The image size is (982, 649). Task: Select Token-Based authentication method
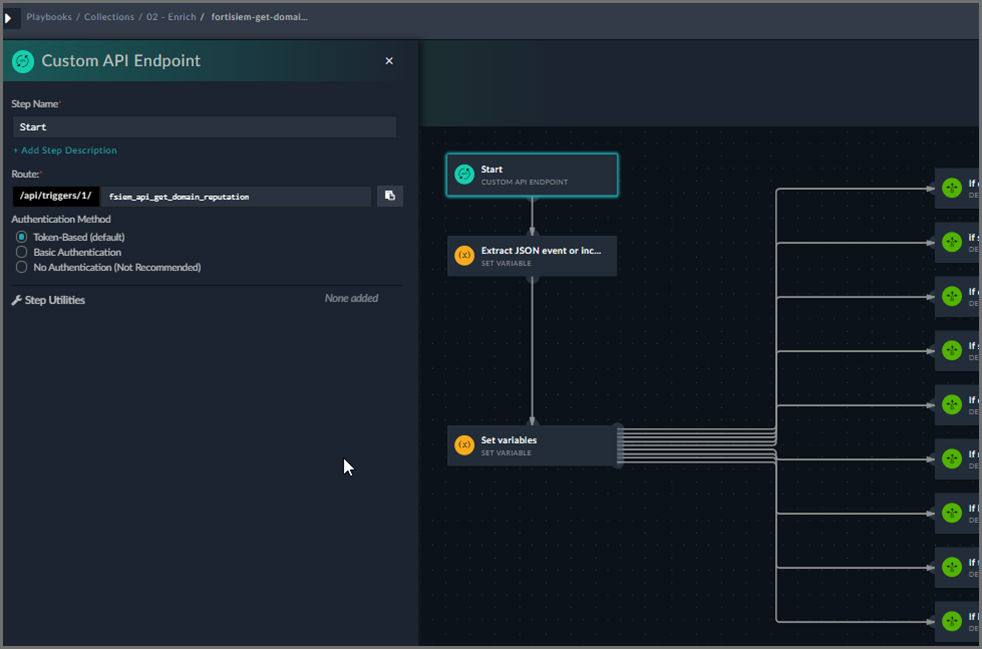22,237
